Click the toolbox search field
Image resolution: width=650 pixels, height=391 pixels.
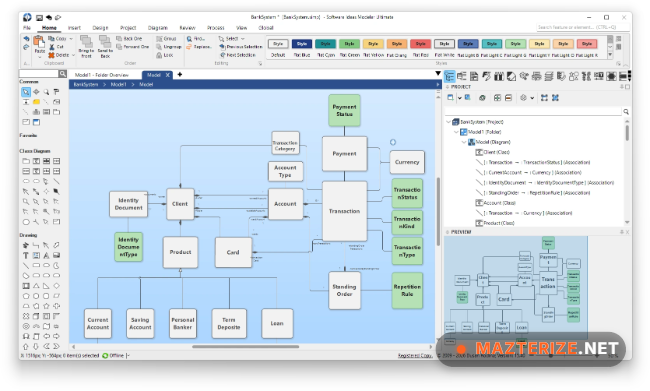[x=39, y=74]
